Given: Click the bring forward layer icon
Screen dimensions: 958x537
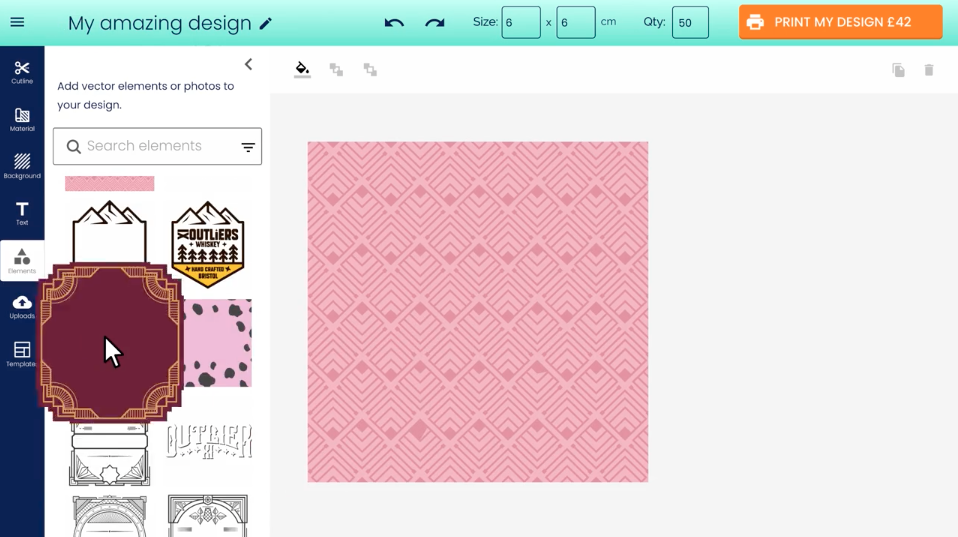Looking at the screenshot, I should click(x=336, y=70).
